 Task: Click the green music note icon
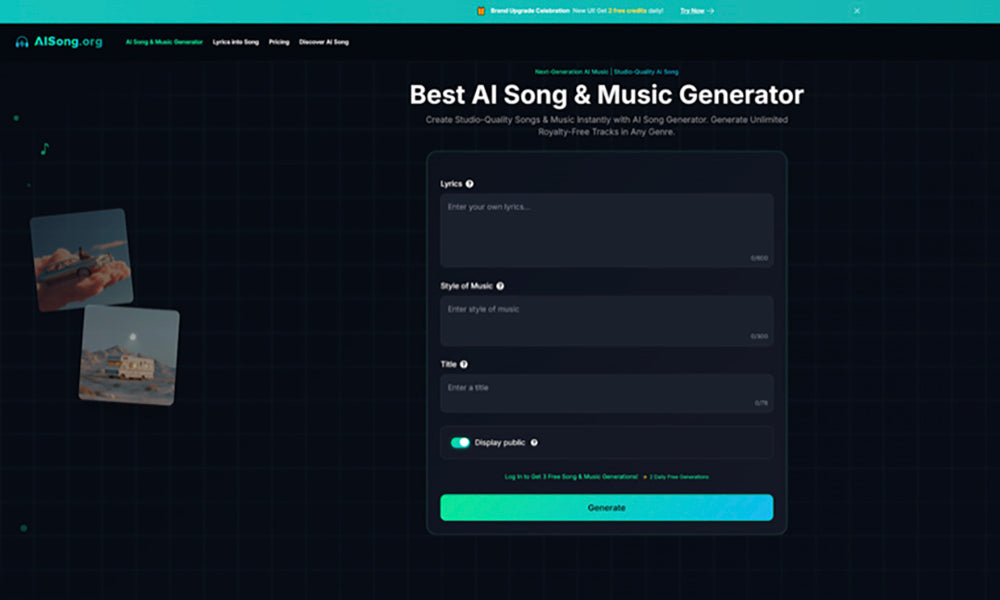click(x=44, y=149)
